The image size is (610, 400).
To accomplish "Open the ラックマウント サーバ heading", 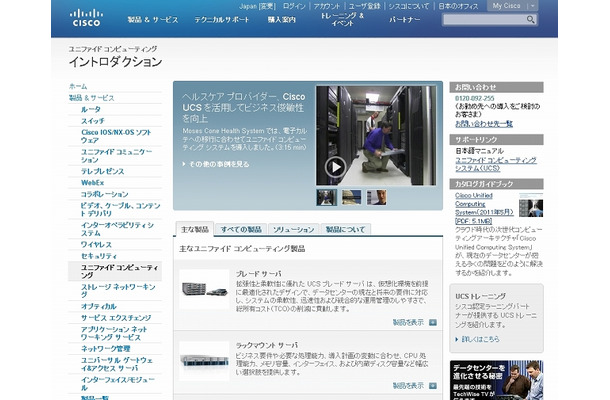I will pyautogui.click(x=267, y=345).
